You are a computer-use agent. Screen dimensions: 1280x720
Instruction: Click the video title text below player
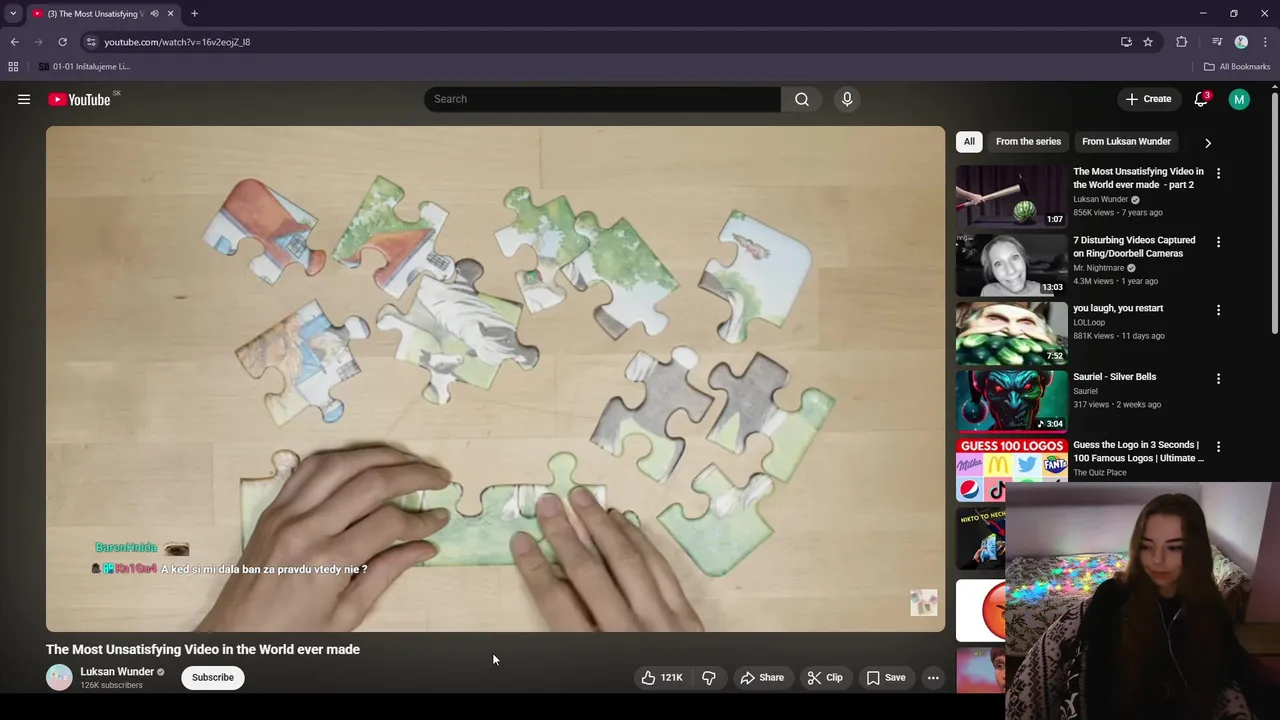click(203, 649)
